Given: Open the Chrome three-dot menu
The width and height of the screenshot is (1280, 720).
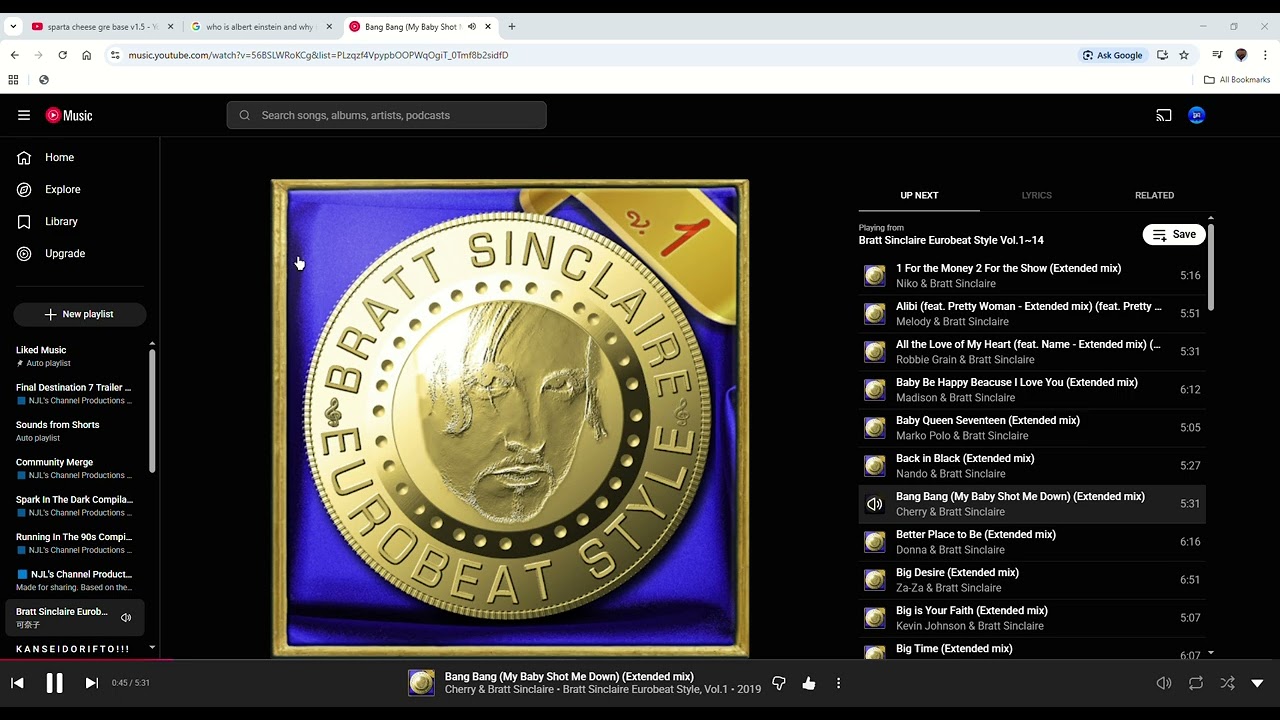Looking at the screenshot, I should [x=1265, y=55].
